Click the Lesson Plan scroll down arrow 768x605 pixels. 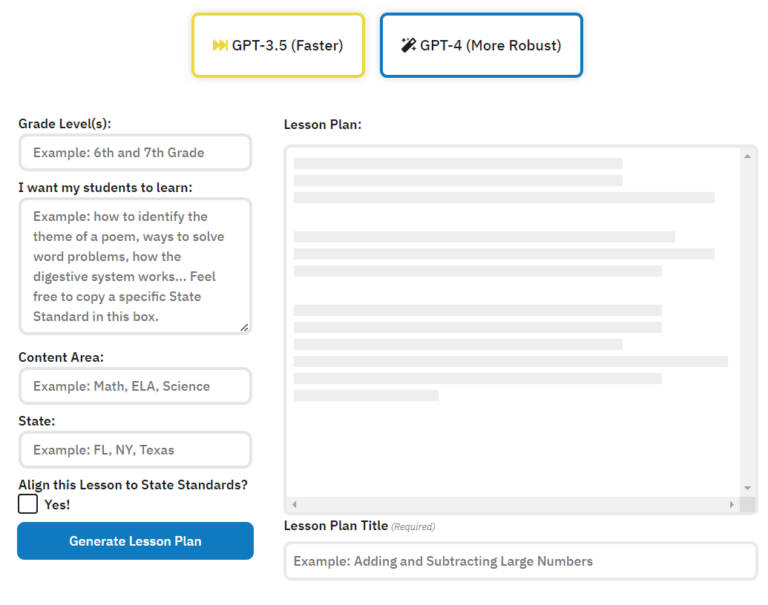(x=747, y=488)
